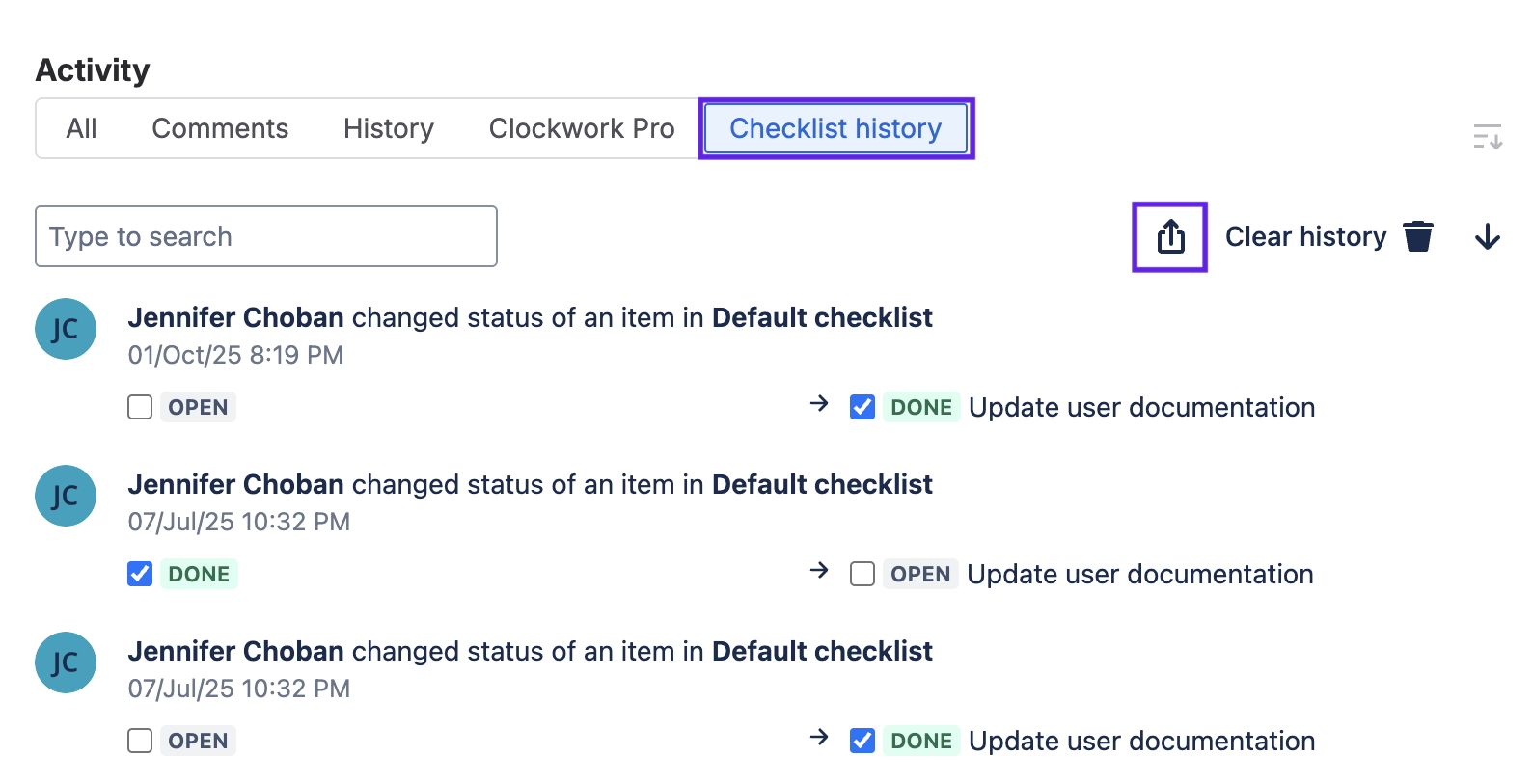Screen dimensions: 1533x784
Task: Click Jennifer Choban avatar on 01/Oct/25 entry
Action: pos(66,329)
